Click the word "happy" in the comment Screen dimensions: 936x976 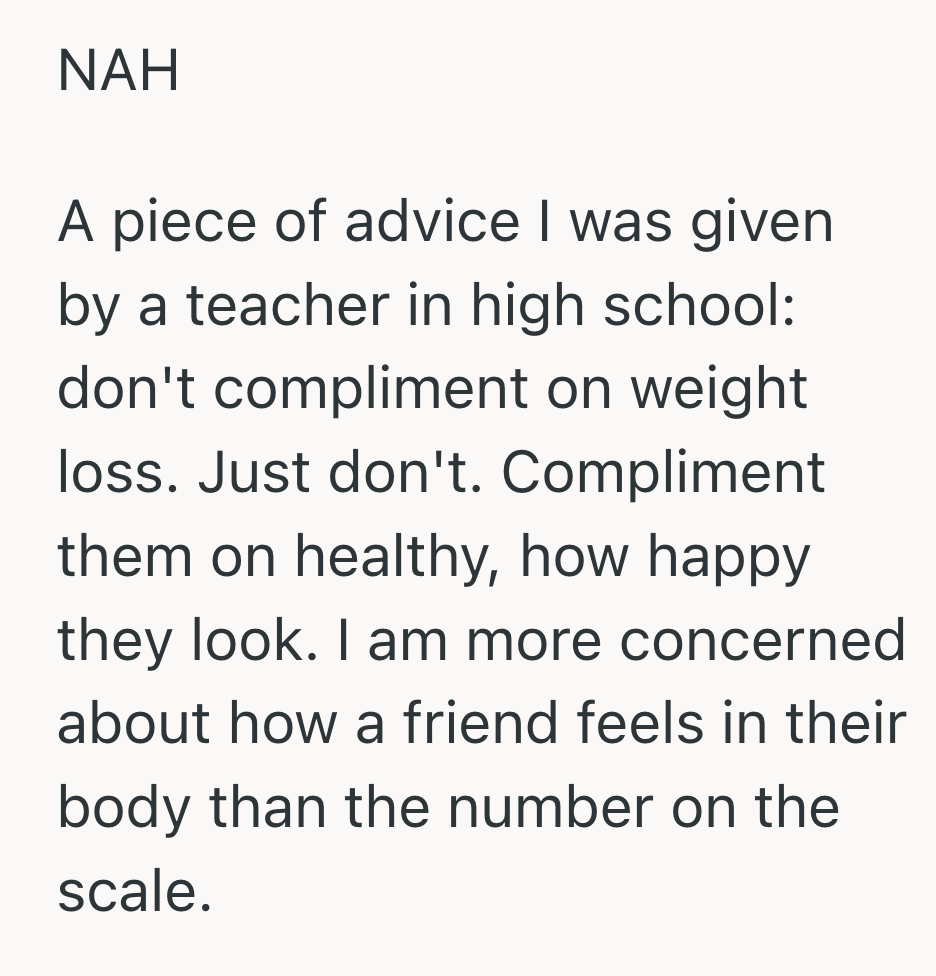[x=735, y=556]
